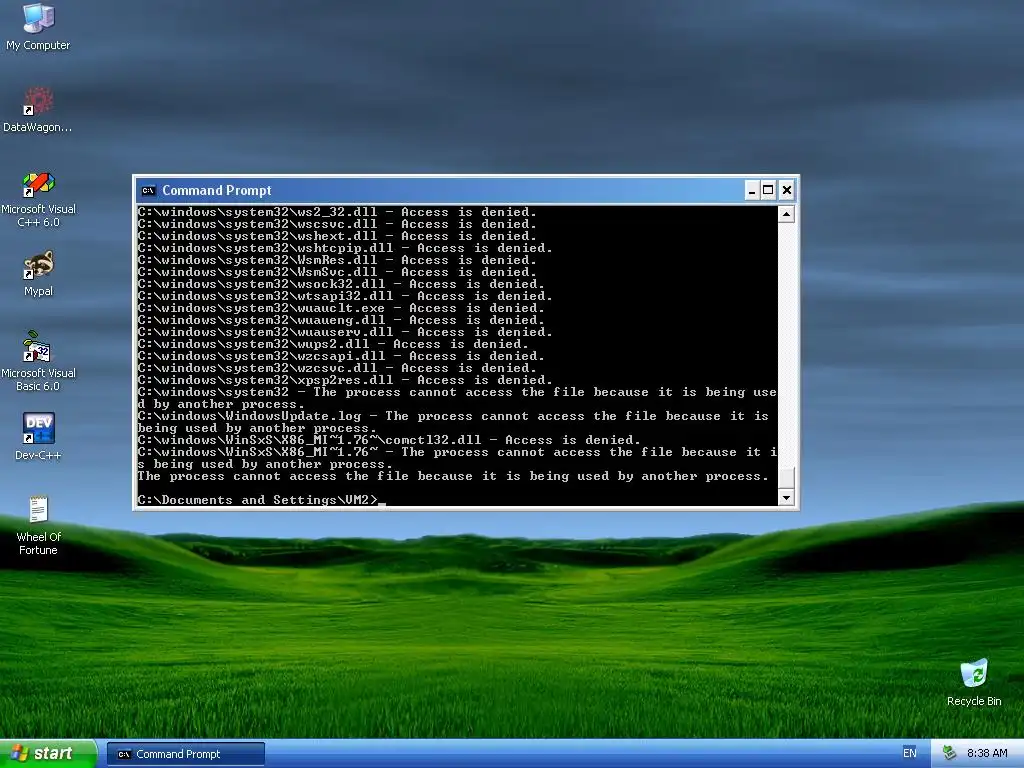Image resolution: width=1024 pixels, height=768 pixels.
Task: Click the 8:38 AM clock
Action: click(987, 754)
